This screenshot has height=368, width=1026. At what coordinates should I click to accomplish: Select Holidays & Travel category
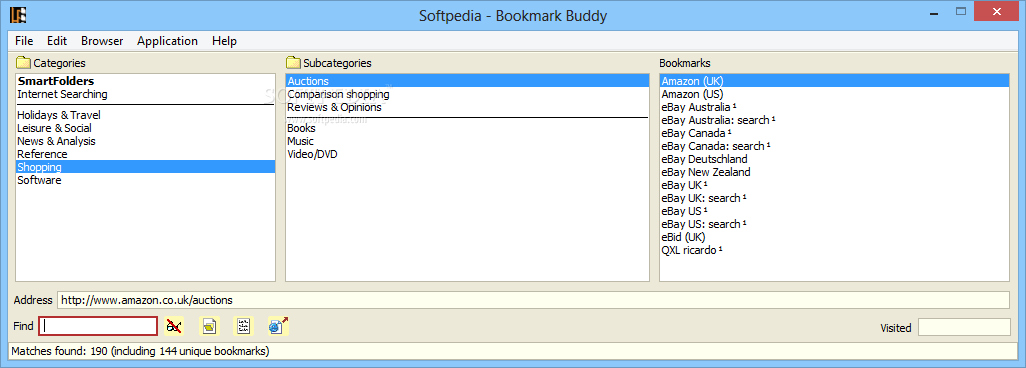click(x=145, y=115)
